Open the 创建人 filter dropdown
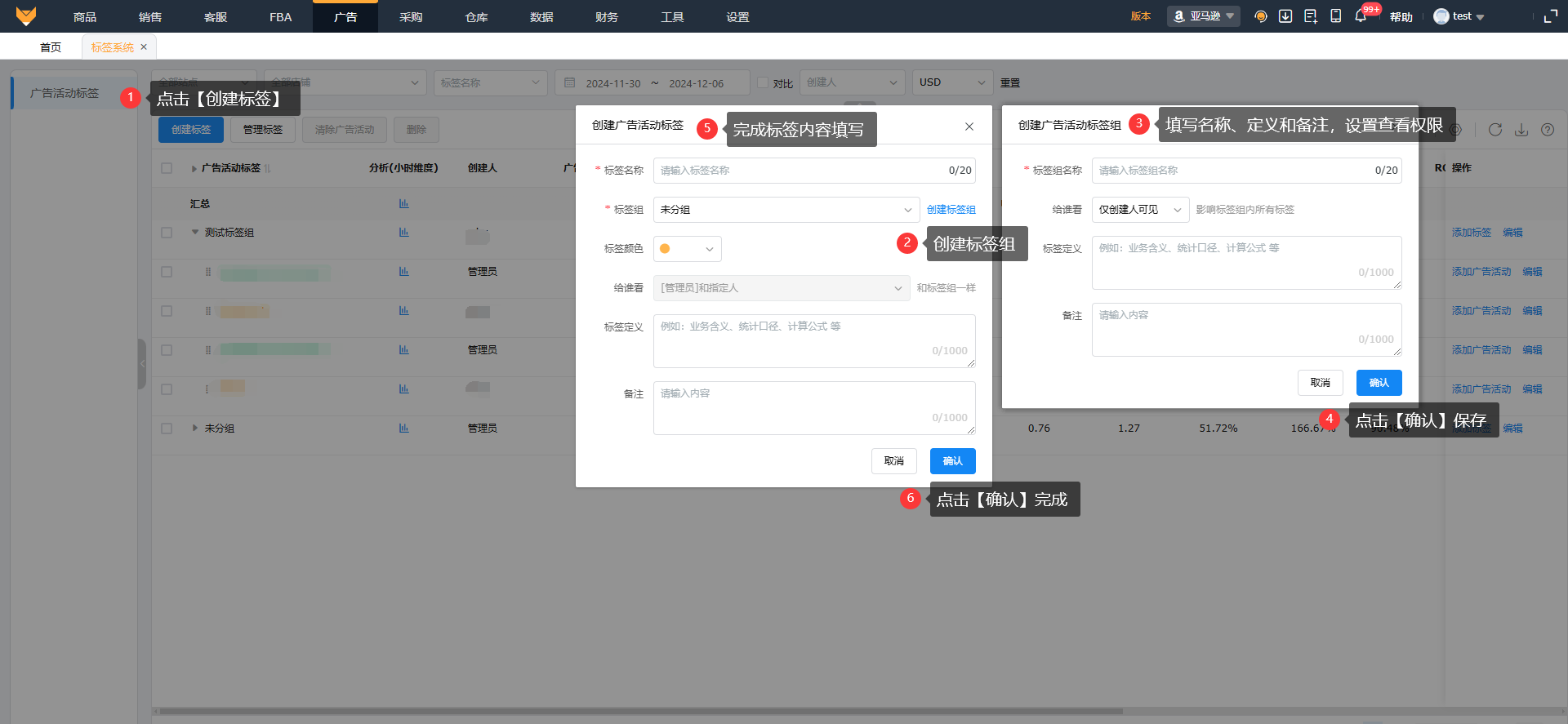Screen dimensions: 1568x724 tap(853, 82)
